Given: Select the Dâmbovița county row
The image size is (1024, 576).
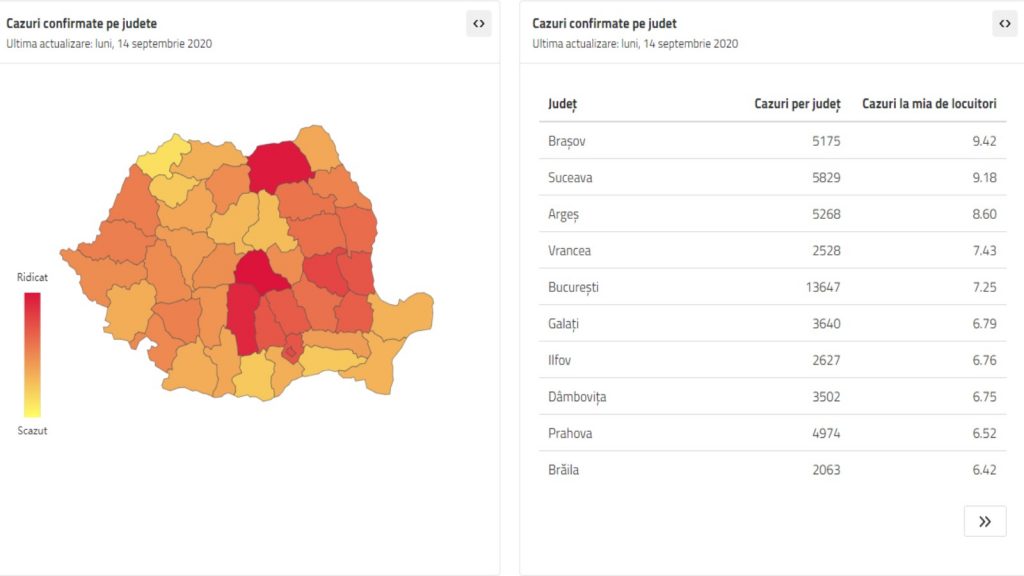Looking at the screenshot, I should coord(772,397).
